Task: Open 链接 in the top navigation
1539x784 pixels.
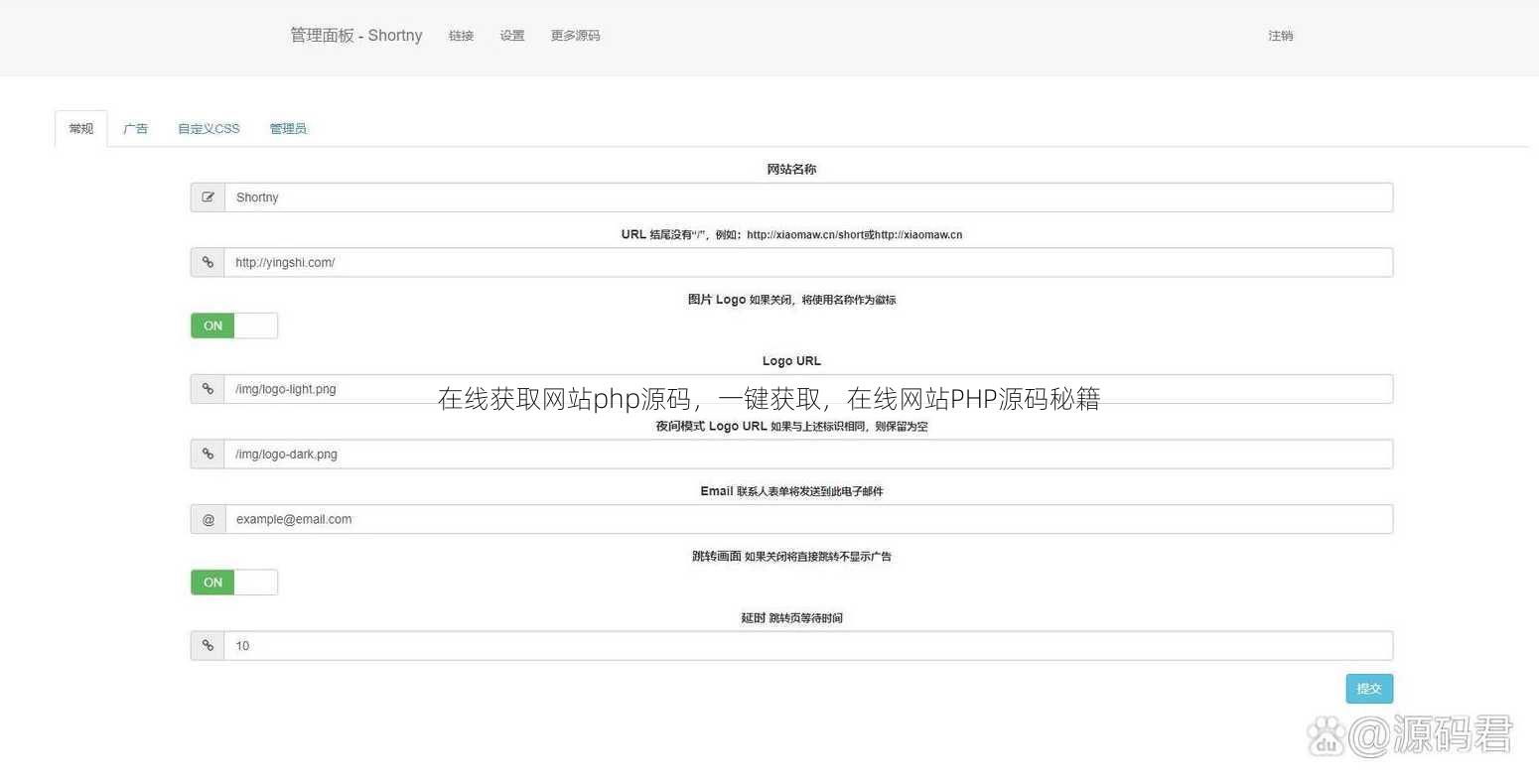Action: tap(461, 36)
